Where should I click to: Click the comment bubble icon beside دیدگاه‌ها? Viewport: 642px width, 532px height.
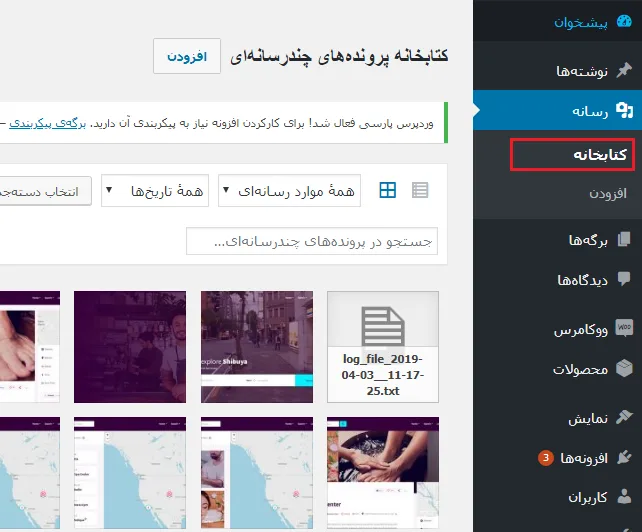pyautogui.click(x=624, y=279)
